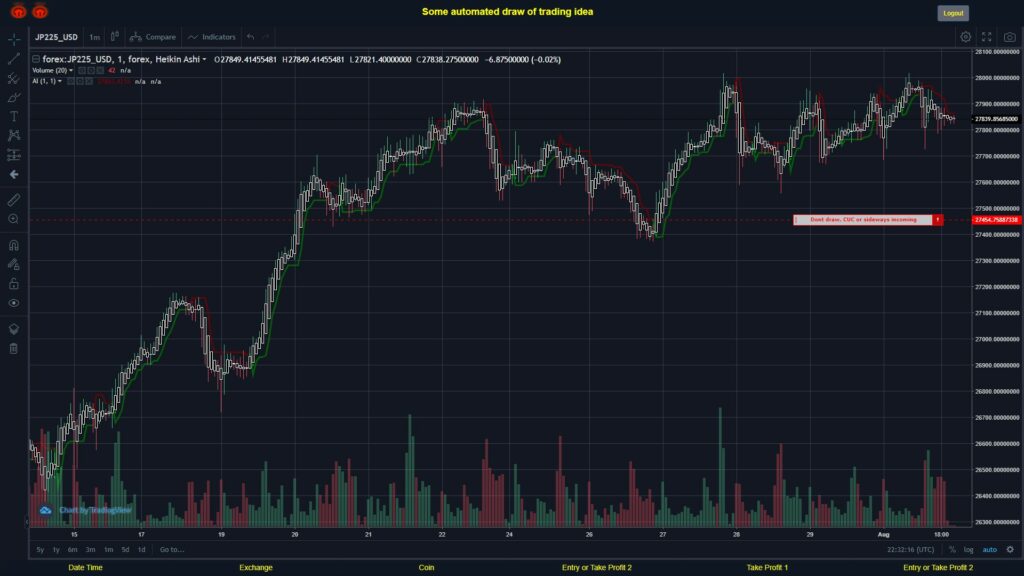
Task: Click the Compare symbols button
Action: [x=153, y=37]
